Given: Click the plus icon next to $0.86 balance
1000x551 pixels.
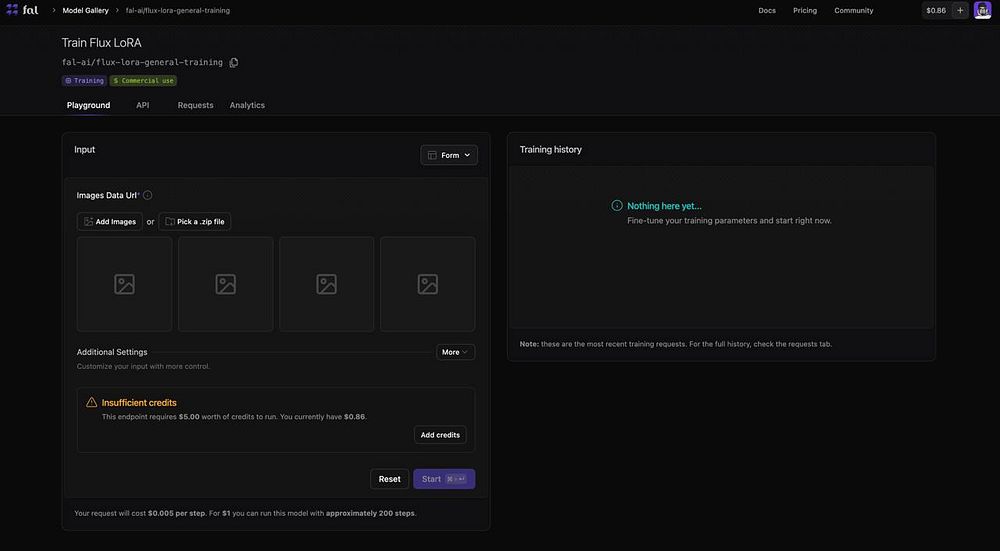Looking at the screenshot, I should pos(960,10).
